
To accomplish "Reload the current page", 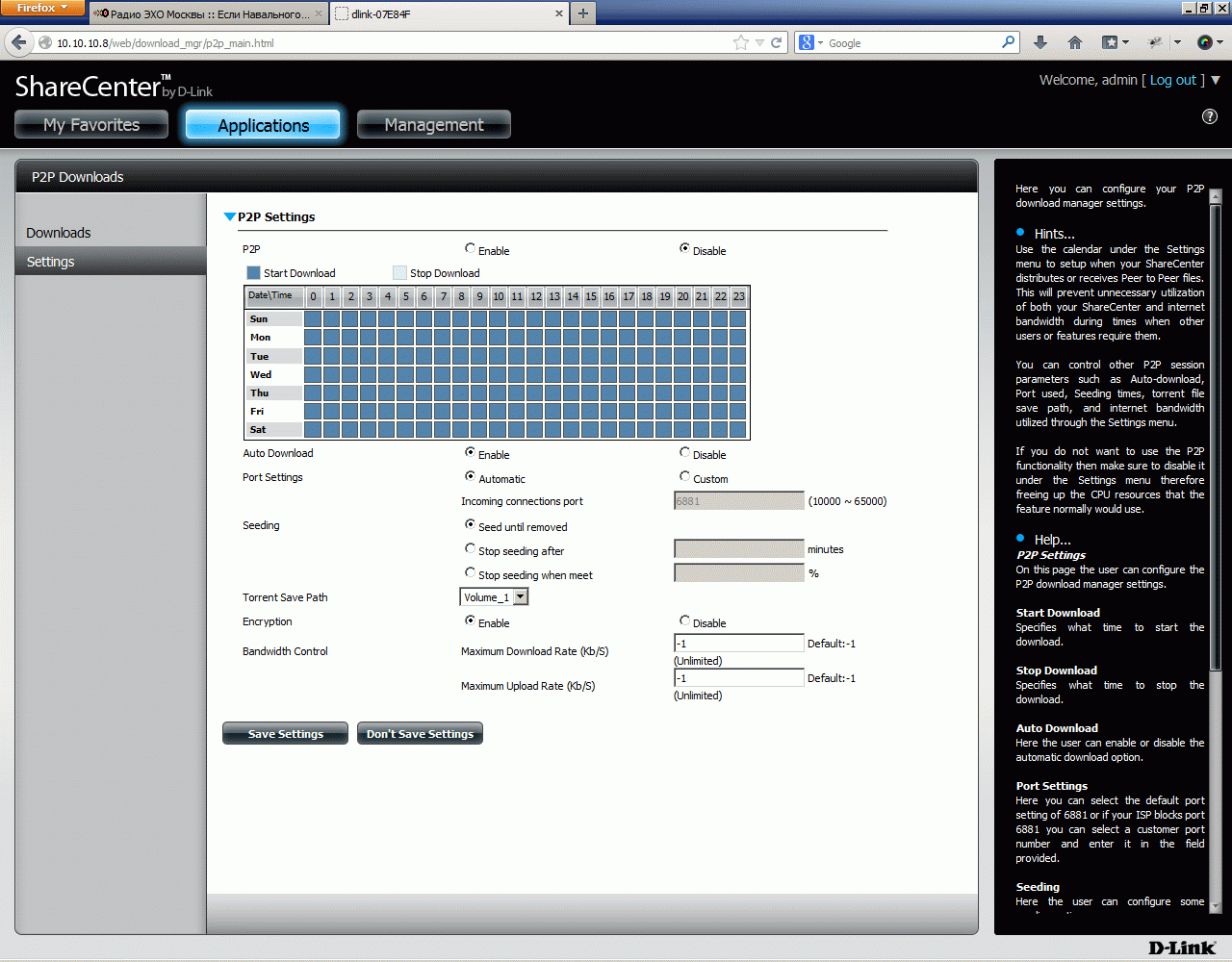I will (776, 42).
